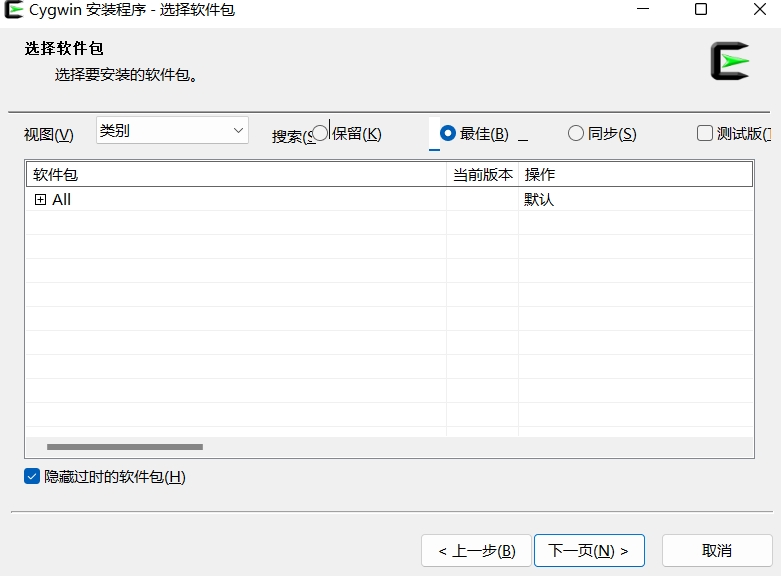
Task: Click the All row label
Action: [62, 200]
